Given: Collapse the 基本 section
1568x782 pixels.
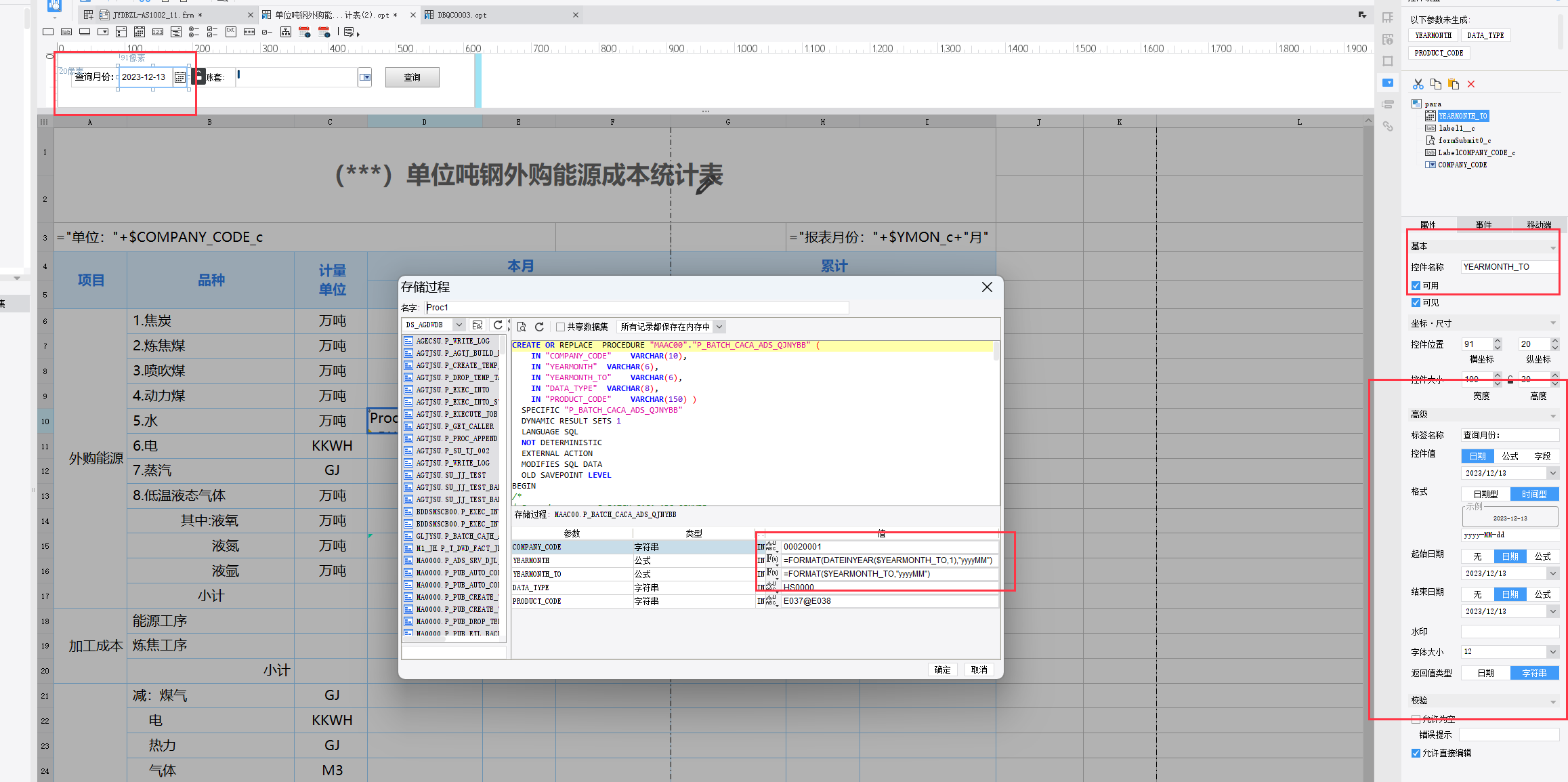Looking at the screenshot, I should click(x=1553, y=247).
